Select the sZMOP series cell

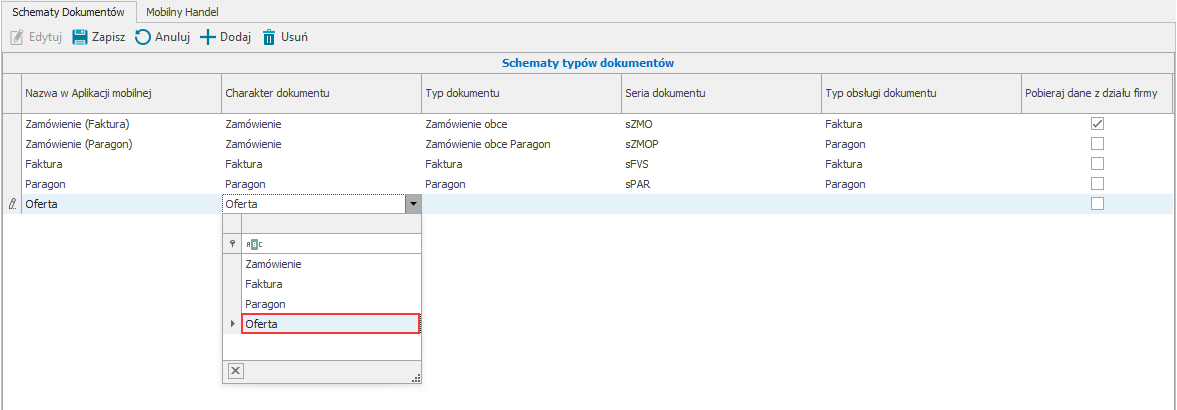coord(640,144)
